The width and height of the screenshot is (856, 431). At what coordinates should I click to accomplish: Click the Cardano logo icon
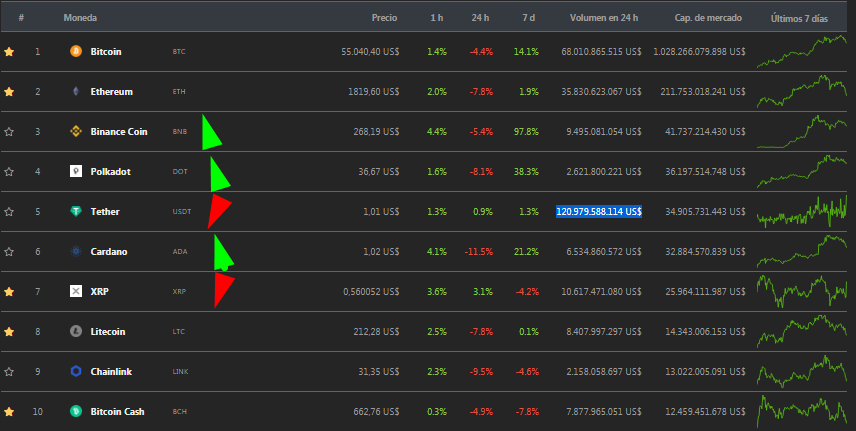pyautogui.click(x=76, y=251)
